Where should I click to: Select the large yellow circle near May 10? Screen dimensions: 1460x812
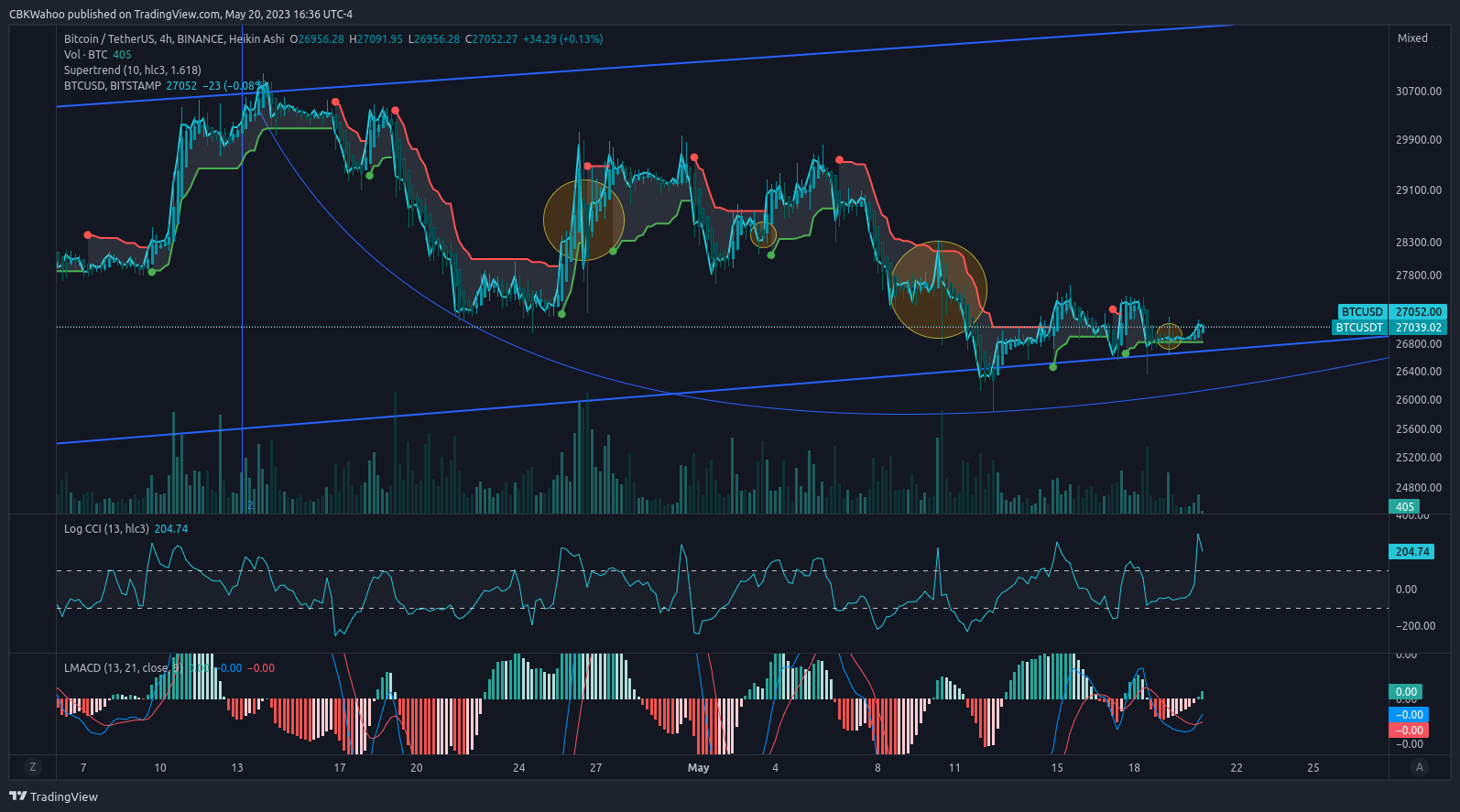(x=939, y=289)
